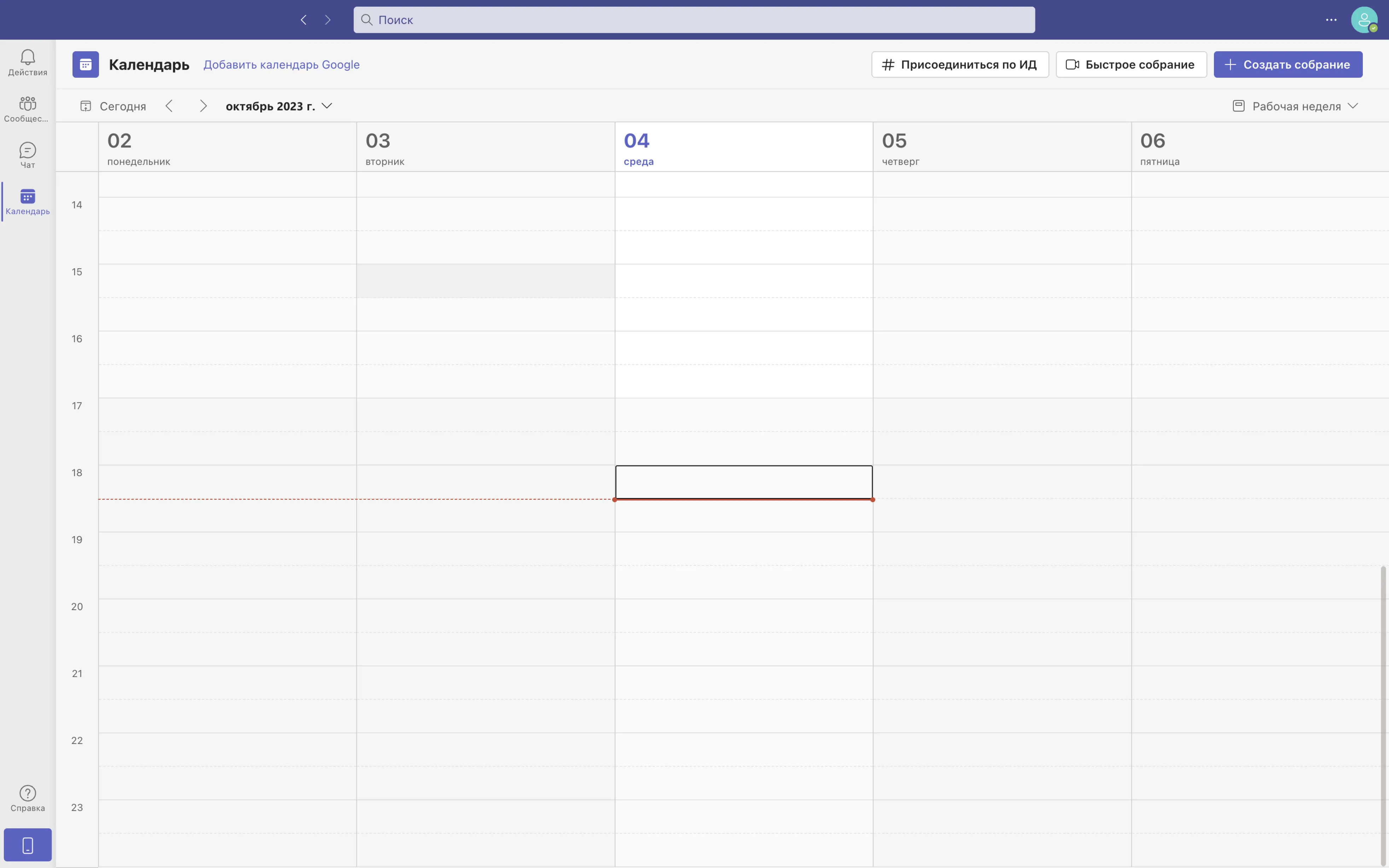Select the Календарь icon in sidebar
Screen dimensions: 1389x868
tap(28, 202)
